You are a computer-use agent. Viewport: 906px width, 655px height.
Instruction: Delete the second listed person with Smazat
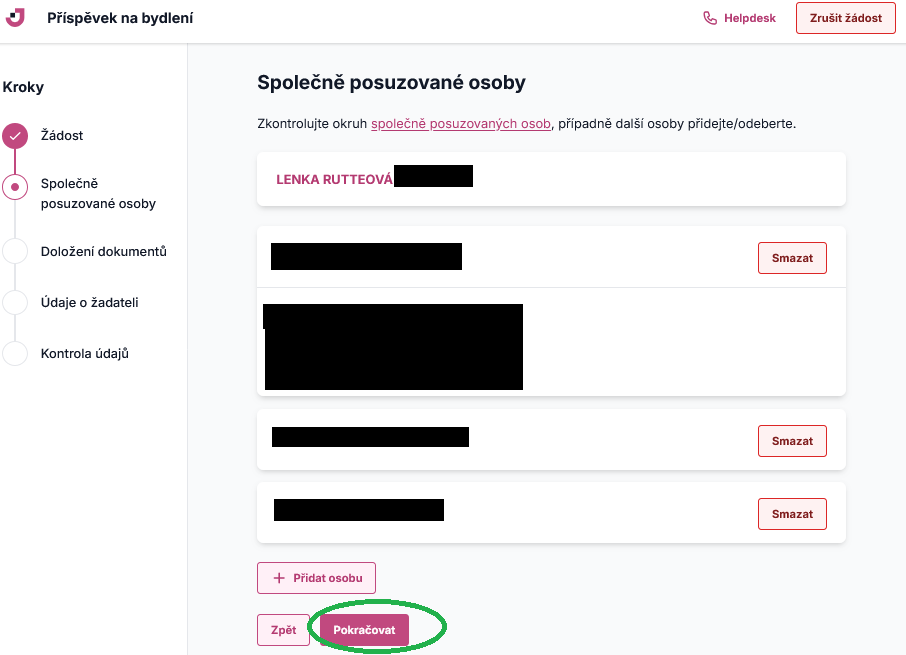point(792,441)
